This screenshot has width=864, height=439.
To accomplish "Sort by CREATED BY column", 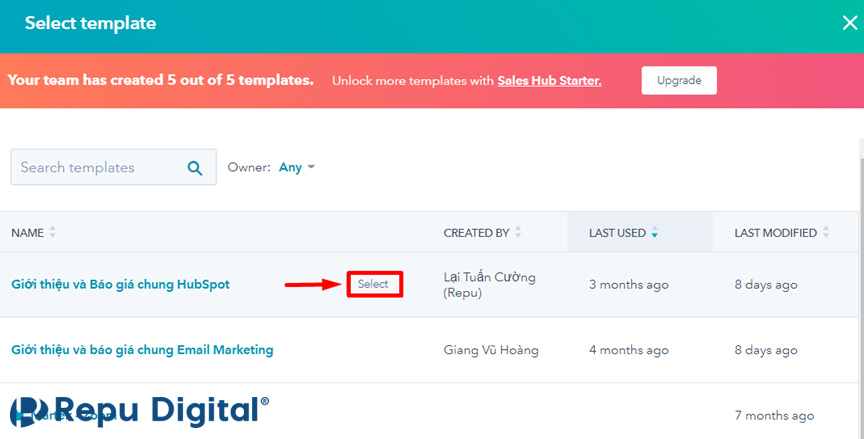I will (482, 232).
